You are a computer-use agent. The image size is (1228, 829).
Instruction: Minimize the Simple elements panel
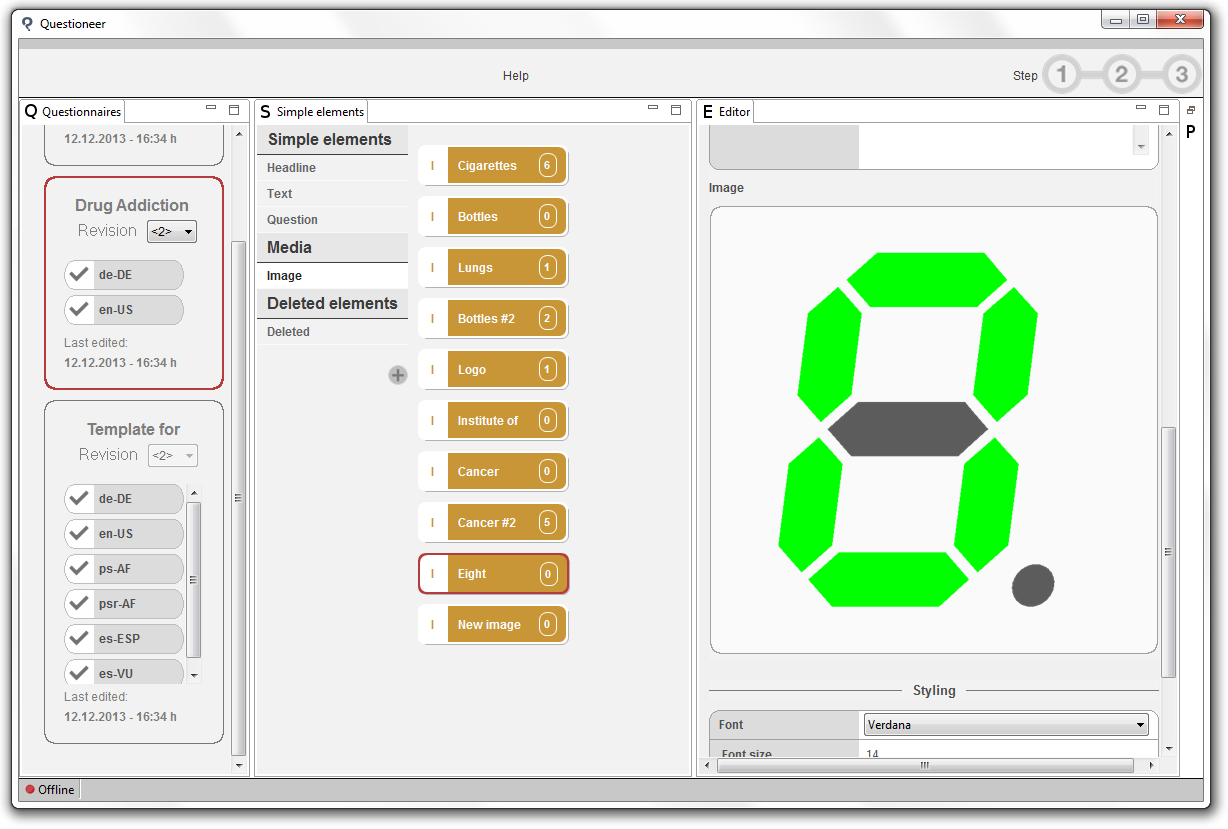(653, 109)
